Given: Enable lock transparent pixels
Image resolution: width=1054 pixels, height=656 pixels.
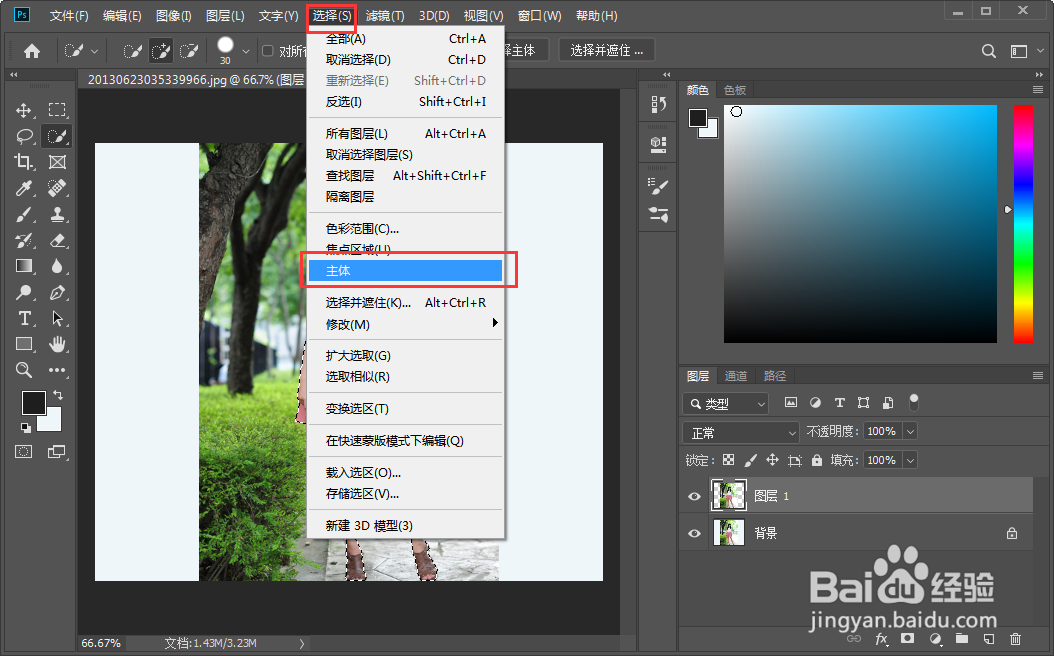Looking at the screenshot, I should click(x=727, y=459).
